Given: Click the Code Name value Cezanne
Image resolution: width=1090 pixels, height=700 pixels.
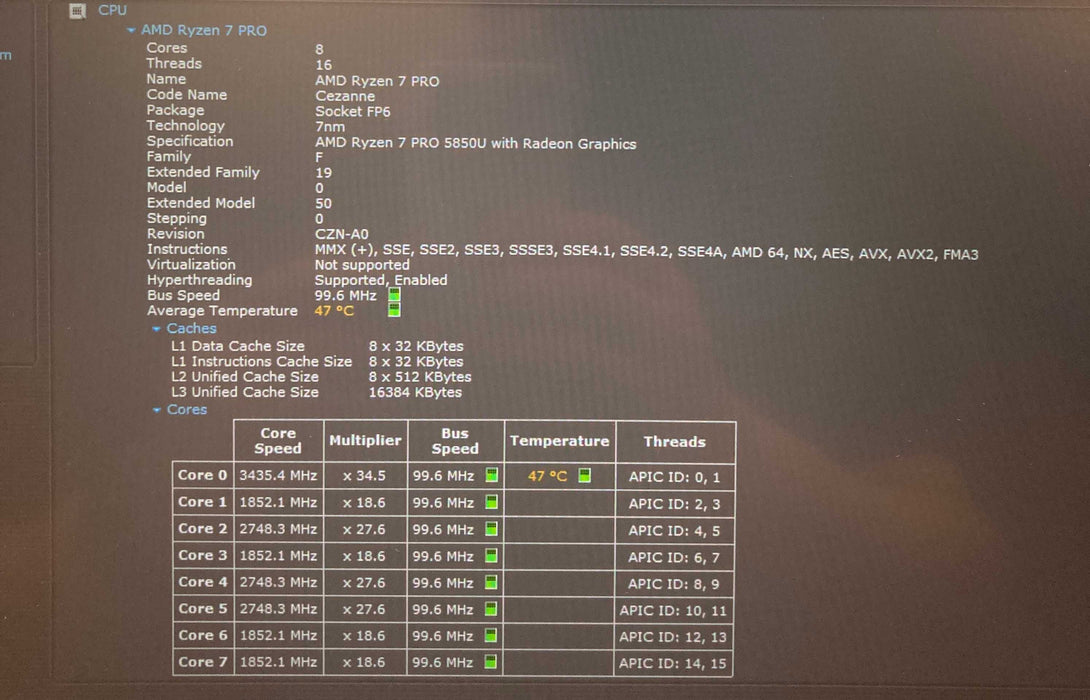Looking at the screenshot, I should coord(345,96).
